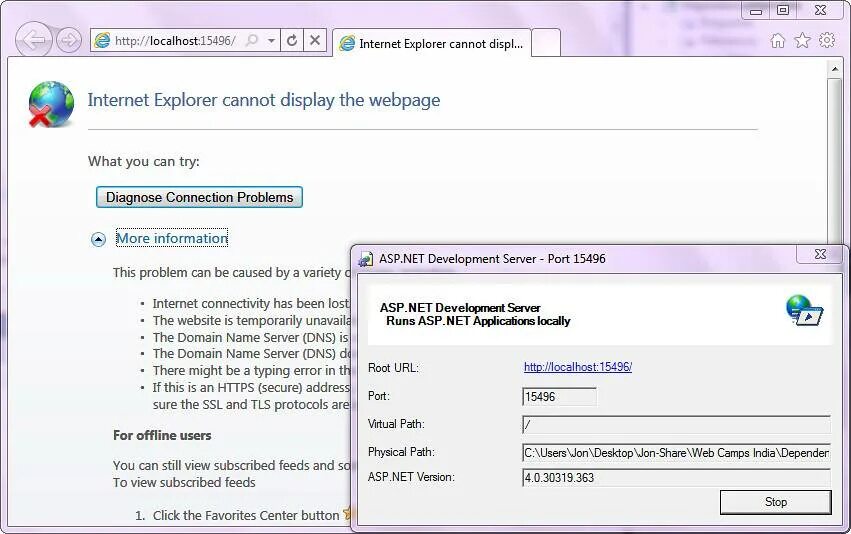The height and width of the screenshot is (534, 851).
Task: Click the search magnifier in the address bar
Action: (252, 40)
